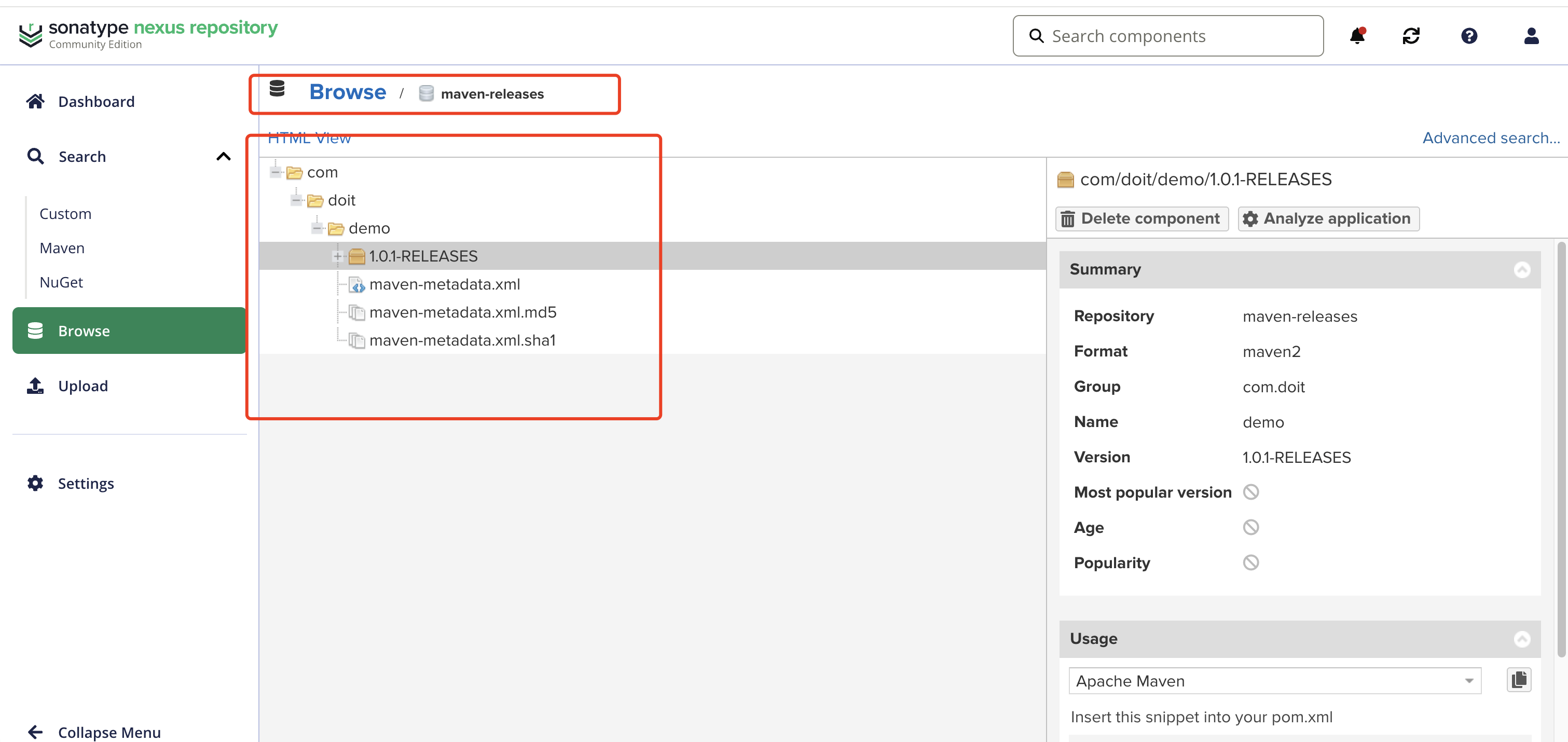Collapse the com folder node
1568x742 pixels.
(276, 172)
